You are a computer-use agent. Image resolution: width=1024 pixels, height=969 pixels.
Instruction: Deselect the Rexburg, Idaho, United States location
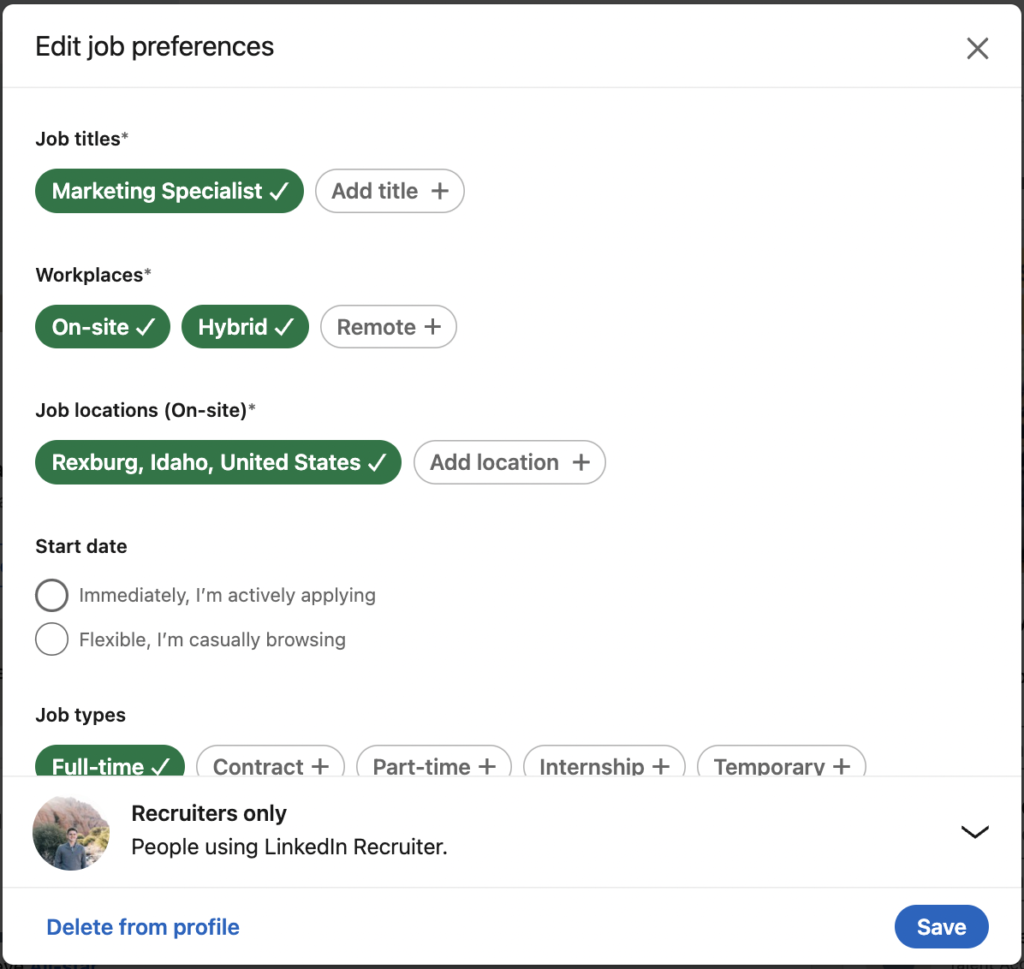click(x=218, y=462)
